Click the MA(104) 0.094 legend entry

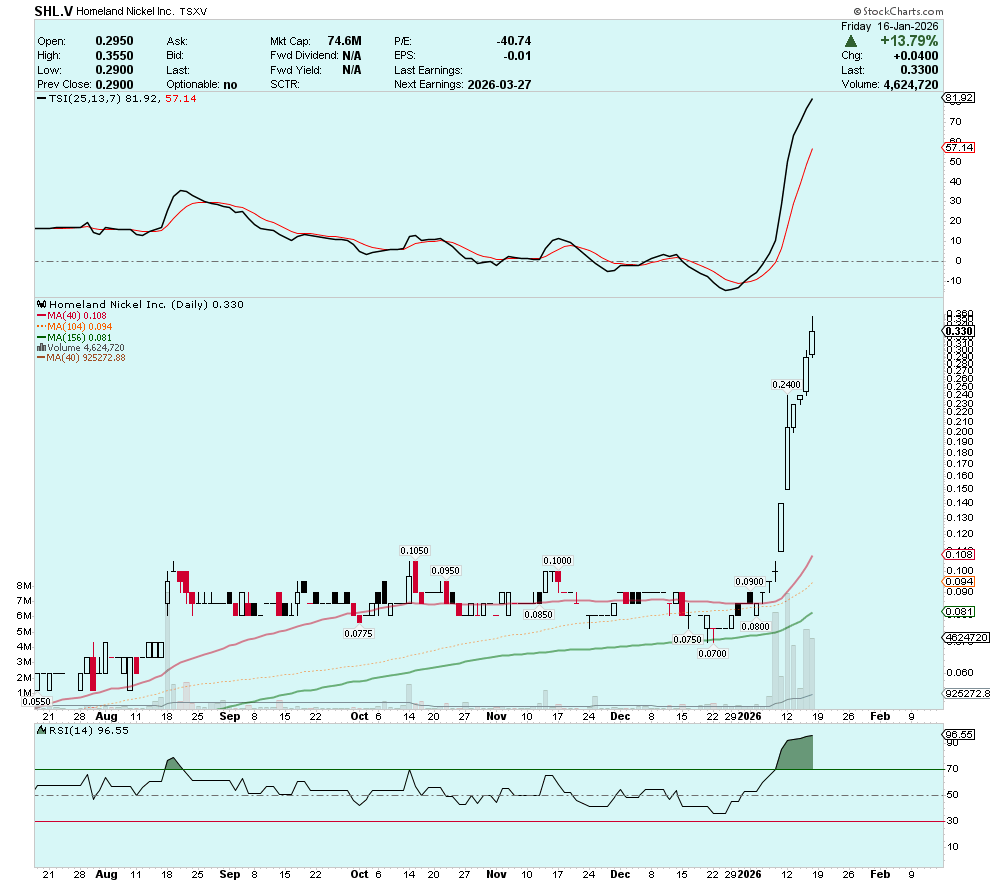point(75,326)
